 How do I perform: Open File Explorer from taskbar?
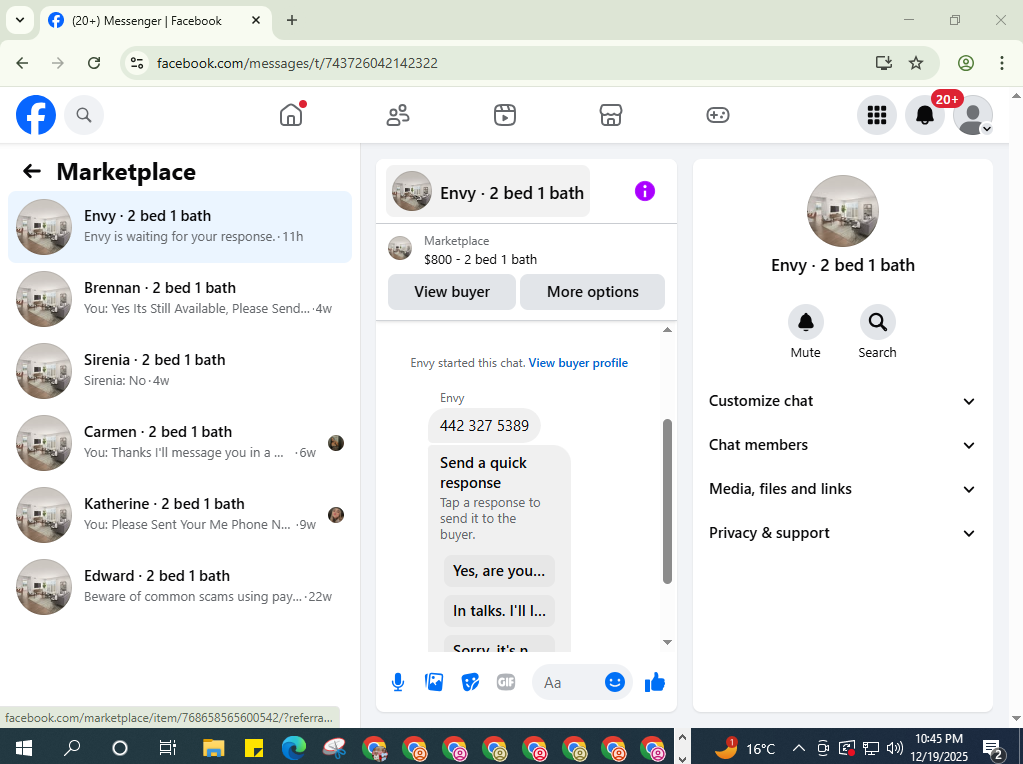click(213, 748)
